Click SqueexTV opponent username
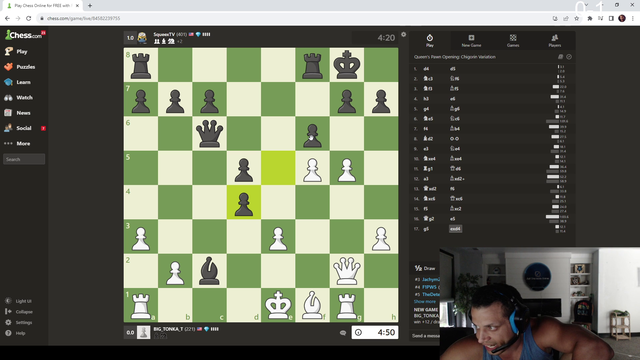 pos(164,35)
